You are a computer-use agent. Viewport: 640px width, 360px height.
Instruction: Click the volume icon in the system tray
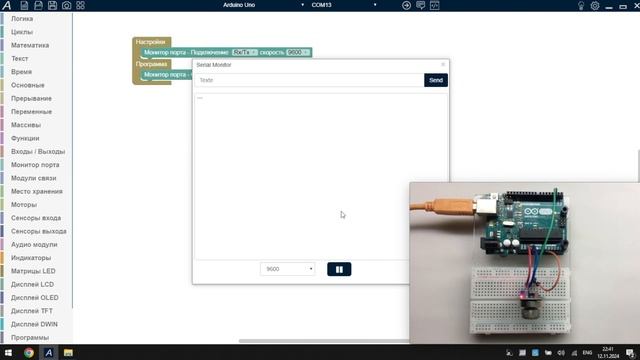click(561, 353)
